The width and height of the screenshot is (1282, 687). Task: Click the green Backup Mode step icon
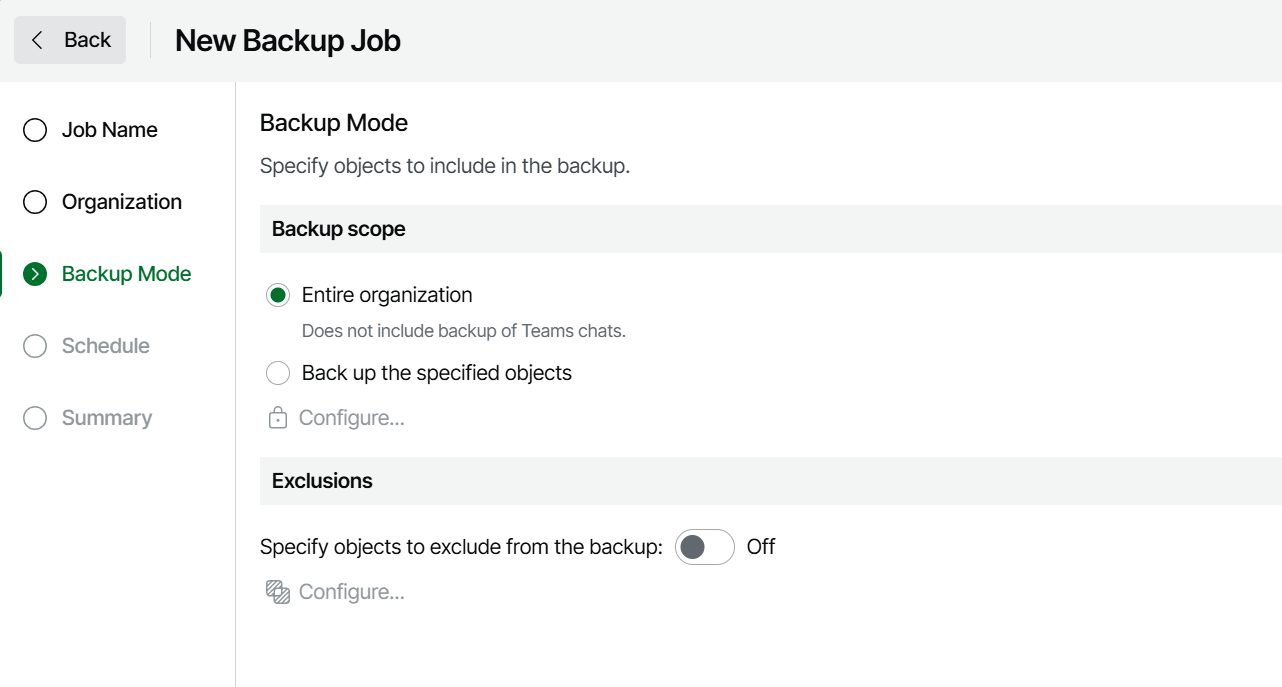pyautogui.click(x=35, y=274)
